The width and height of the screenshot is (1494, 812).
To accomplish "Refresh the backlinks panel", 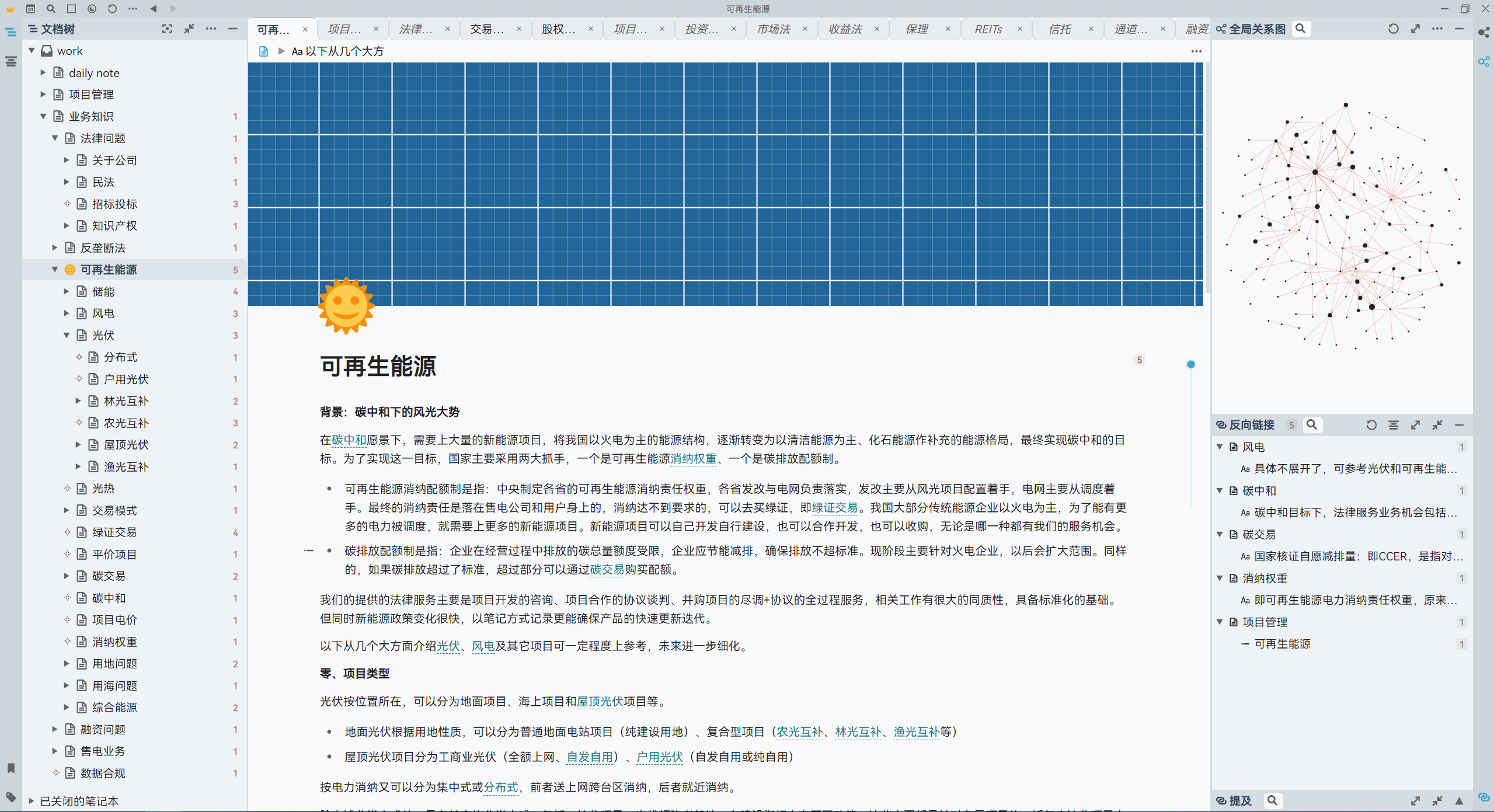I will tap(1371, 425).
